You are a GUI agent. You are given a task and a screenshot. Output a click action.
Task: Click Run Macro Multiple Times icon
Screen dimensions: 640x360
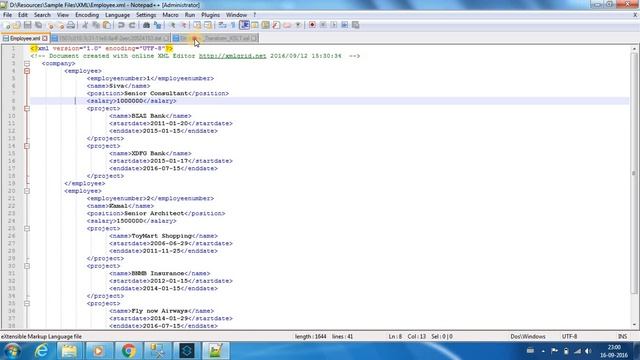pyautogui.click(x=344, y=25)
